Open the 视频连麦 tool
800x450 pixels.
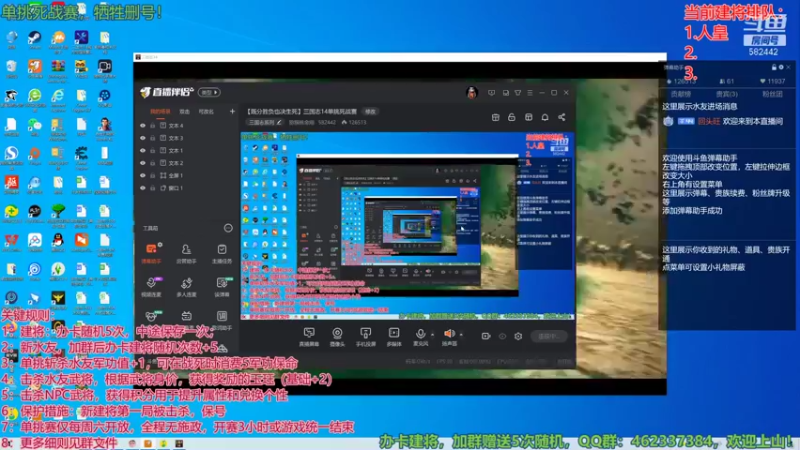pyautogui.click(x=151, y=287)
